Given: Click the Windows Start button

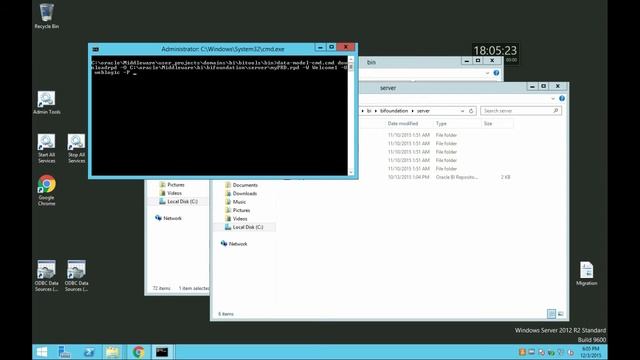Looking at the screenshot, I should 42,352.
